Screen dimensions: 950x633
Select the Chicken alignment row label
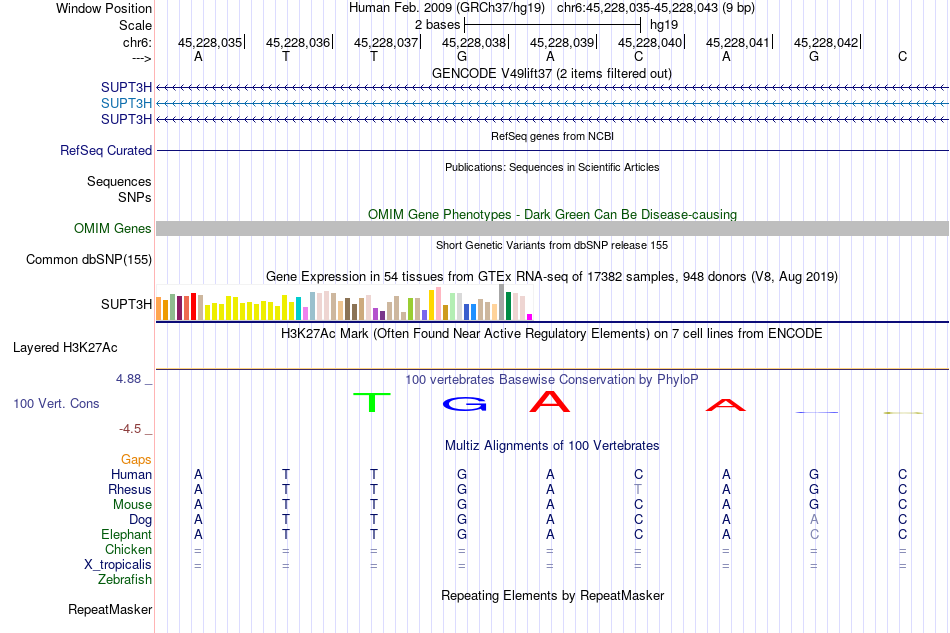click(128, 549)
